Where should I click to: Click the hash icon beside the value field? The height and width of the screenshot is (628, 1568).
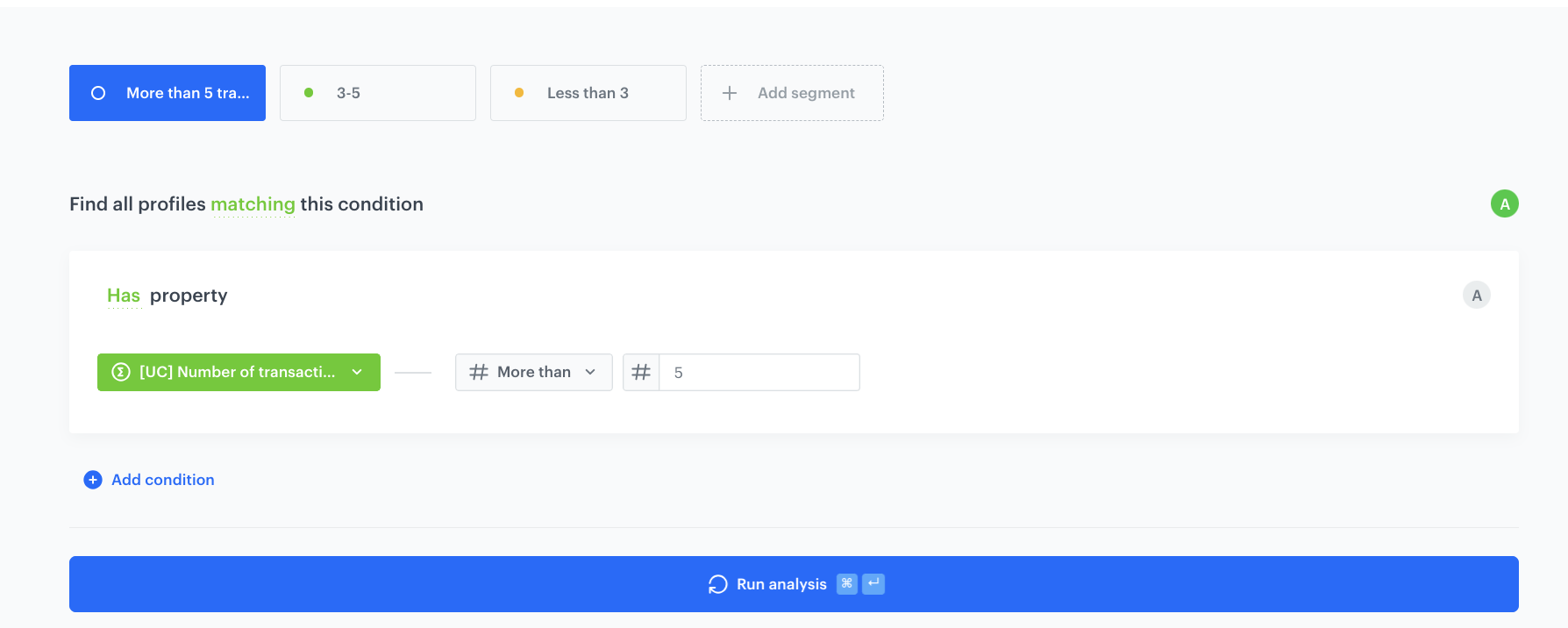[641, 373]
